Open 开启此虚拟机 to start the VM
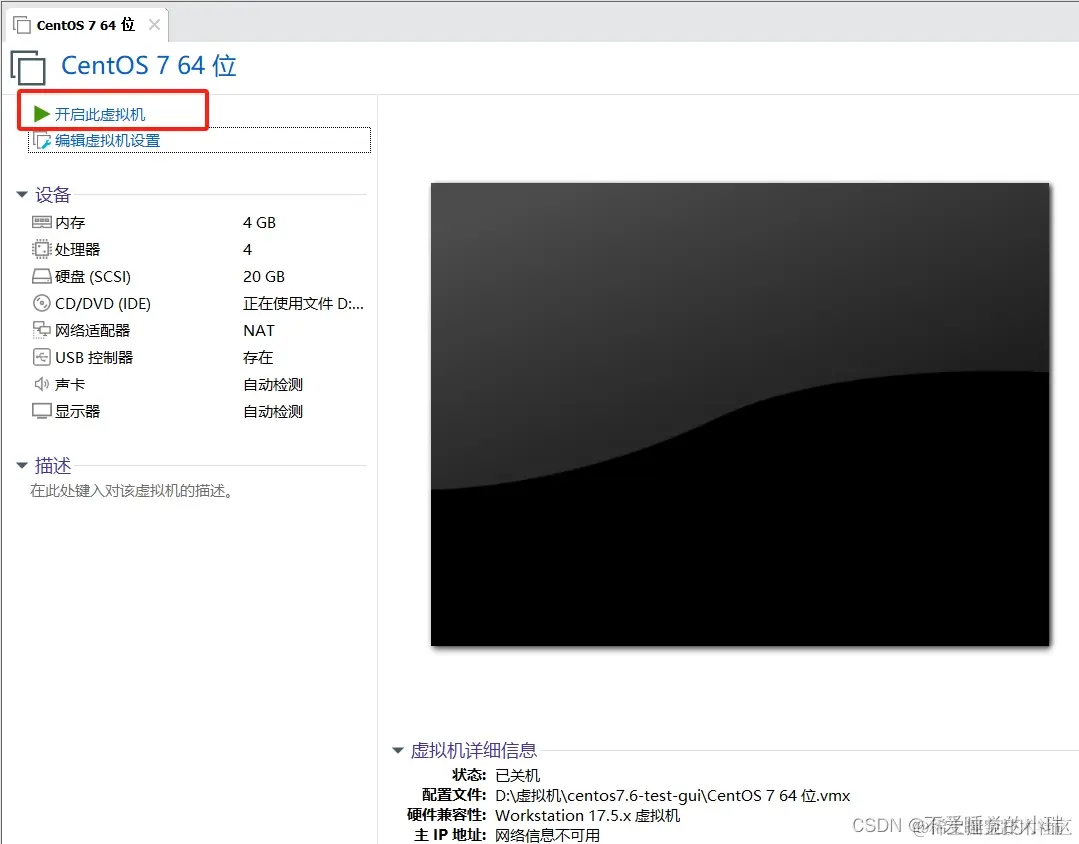This screenshot has width=1079, height=844. pos(100,114)
